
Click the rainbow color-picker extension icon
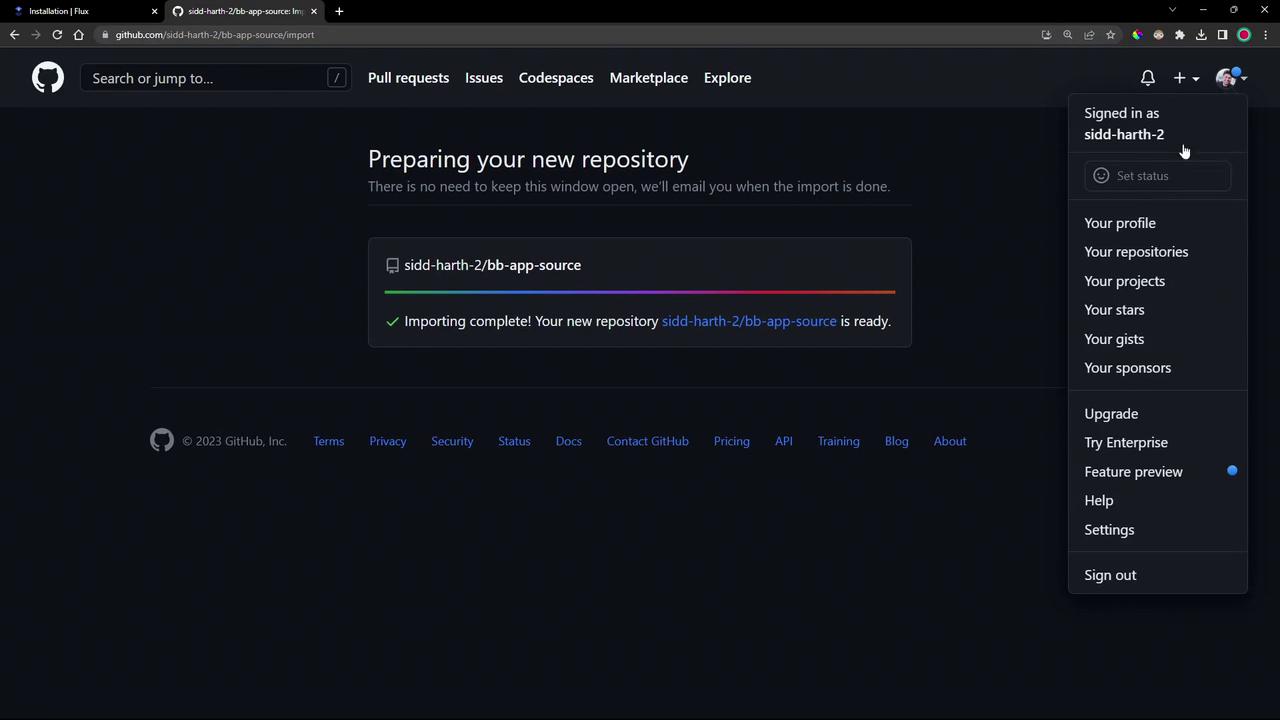pyautogui.click(x=1137, y=35)
